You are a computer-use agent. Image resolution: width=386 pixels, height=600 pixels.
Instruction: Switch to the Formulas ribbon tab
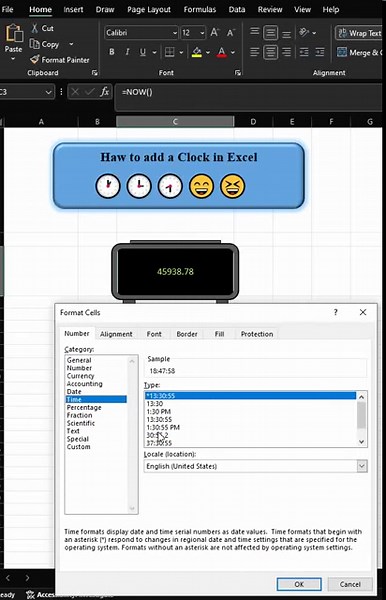tap(200, 10)
